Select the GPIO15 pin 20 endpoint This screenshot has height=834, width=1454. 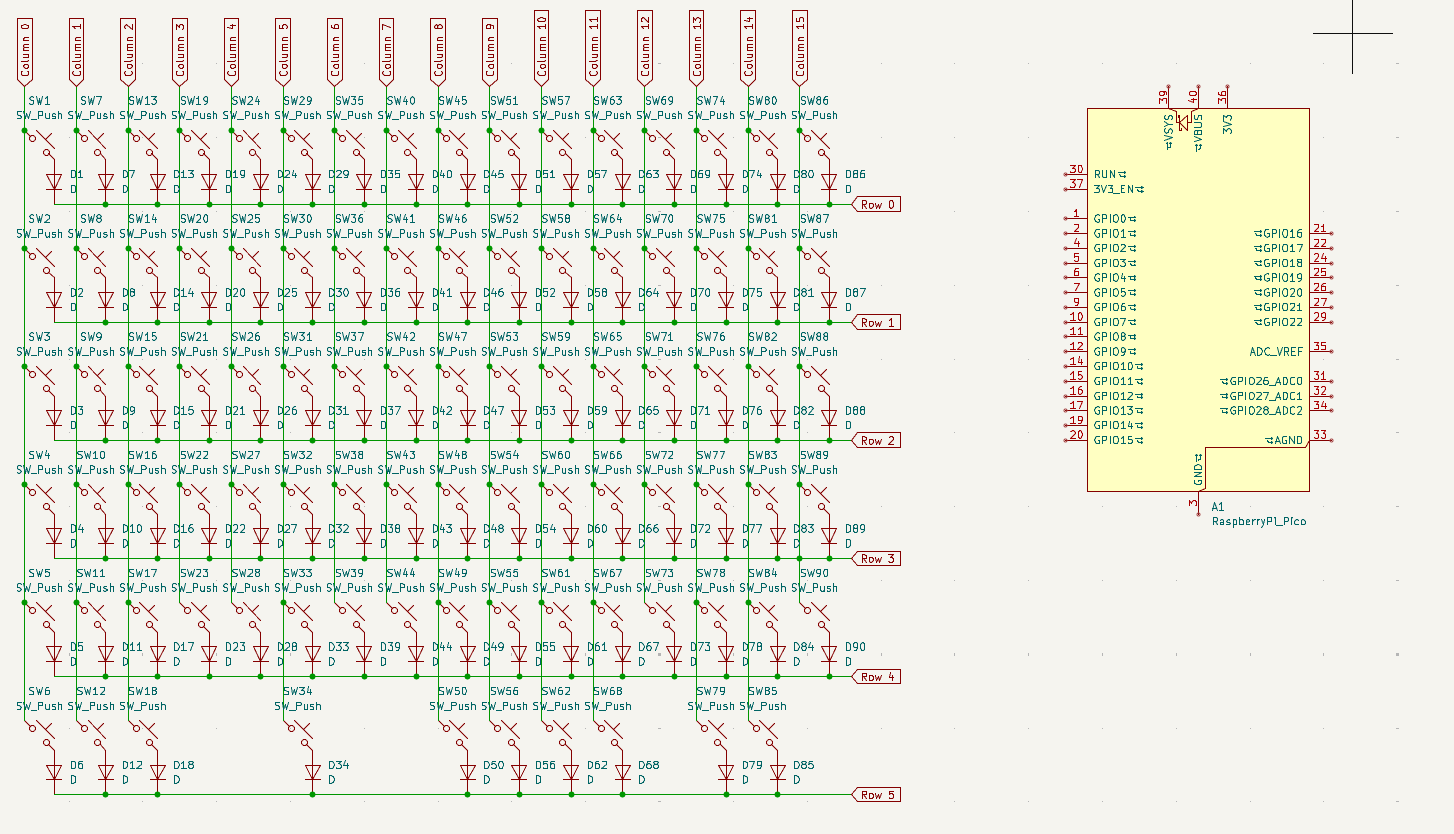click(x=1068, y=440)
